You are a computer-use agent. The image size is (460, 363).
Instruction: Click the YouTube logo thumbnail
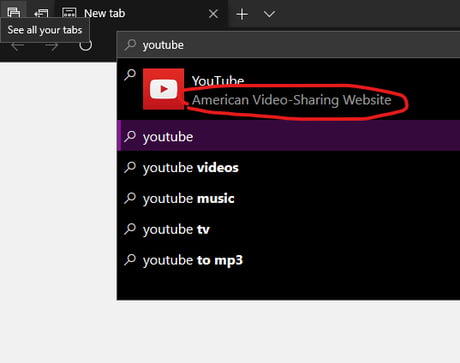[x=163, y=89]
